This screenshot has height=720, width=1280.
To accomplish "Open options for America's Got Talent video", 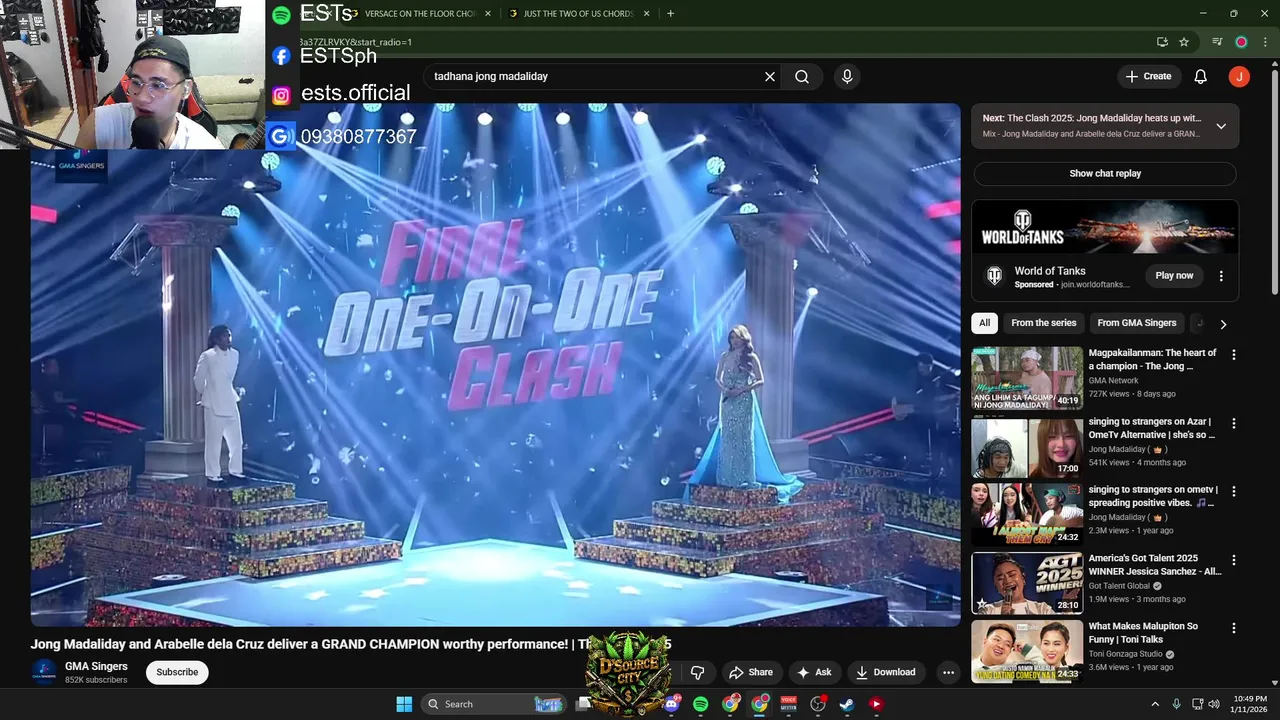I will (1233, 561).
